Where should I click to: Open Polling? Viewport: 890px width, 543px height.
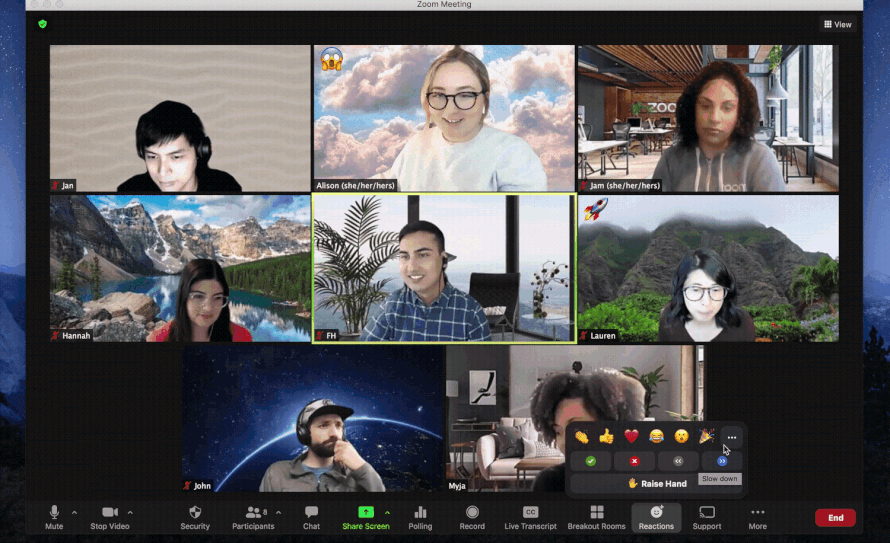420,517
